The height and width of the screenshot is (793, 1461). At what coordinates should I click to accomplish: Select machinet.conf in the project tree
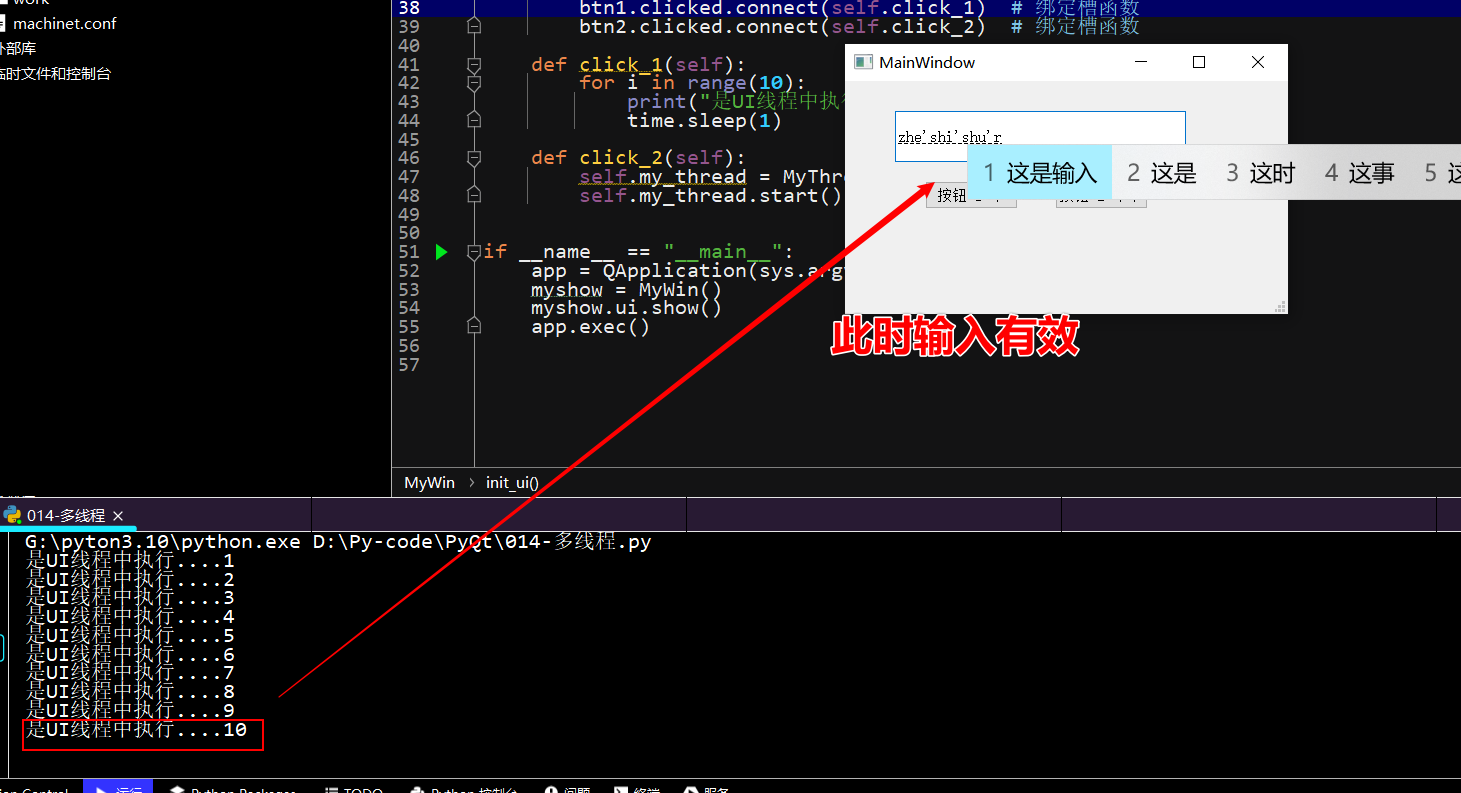62,23
